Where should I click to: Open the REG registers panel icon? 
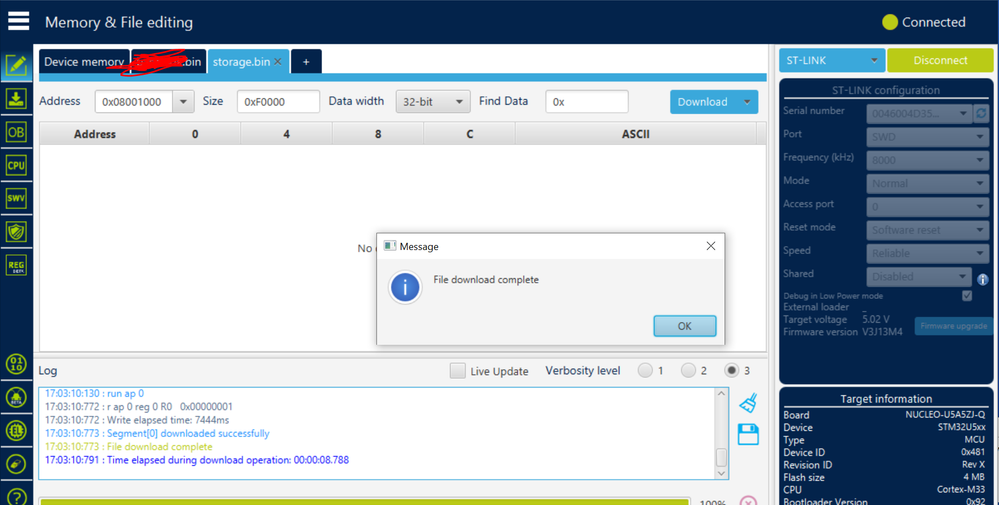click(x=16, y=265)
